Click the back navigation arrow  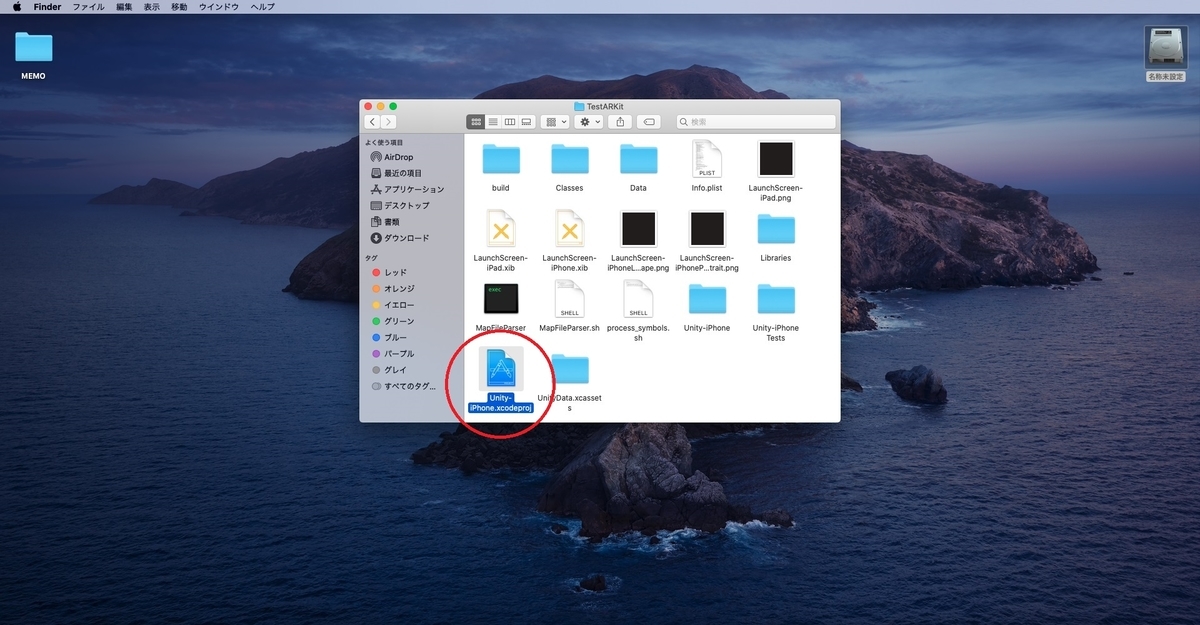point(371,121)
